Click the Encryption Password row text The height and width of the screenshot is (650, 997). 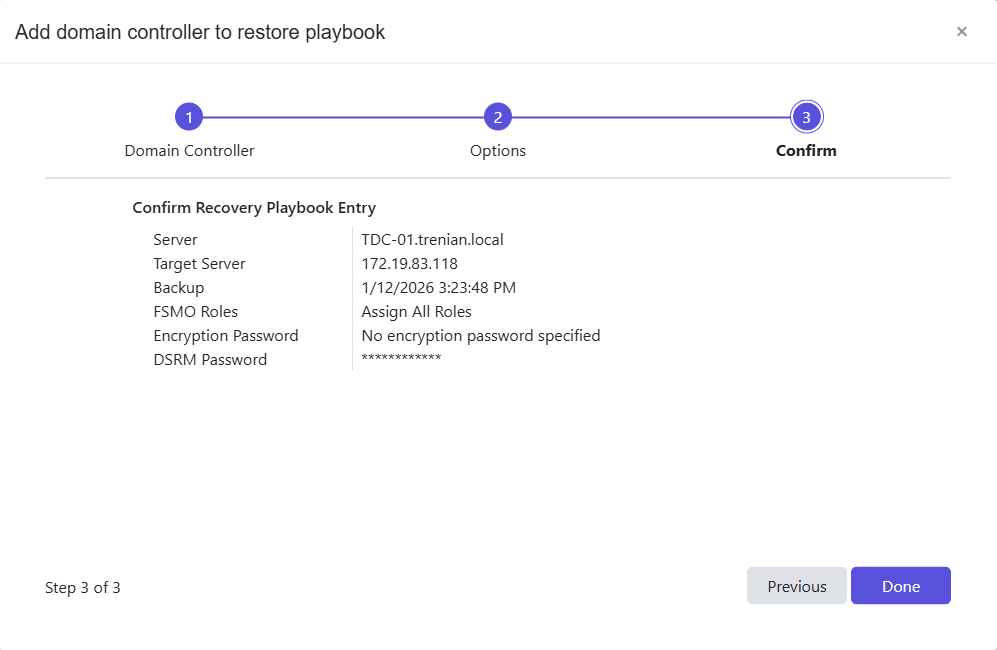click(226, 335)
